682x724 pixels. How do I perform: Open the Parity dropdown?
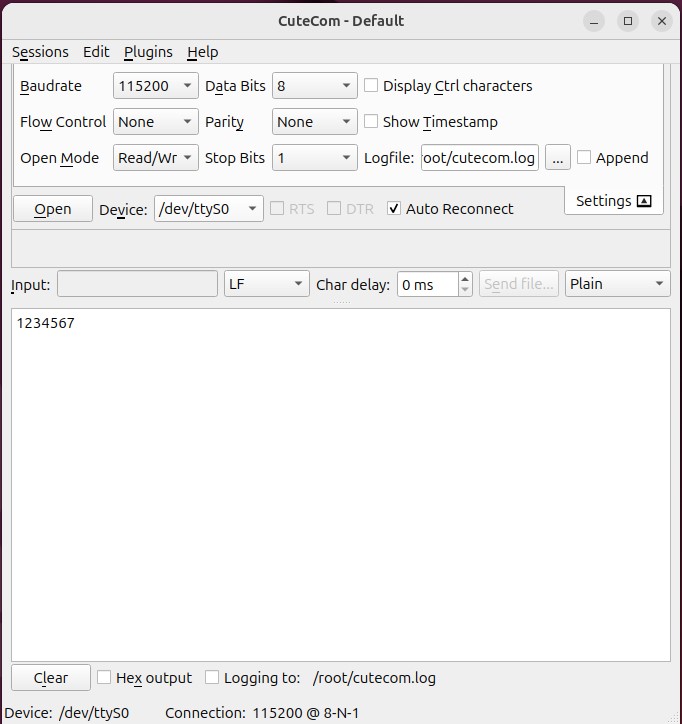[x=314, y=121]
